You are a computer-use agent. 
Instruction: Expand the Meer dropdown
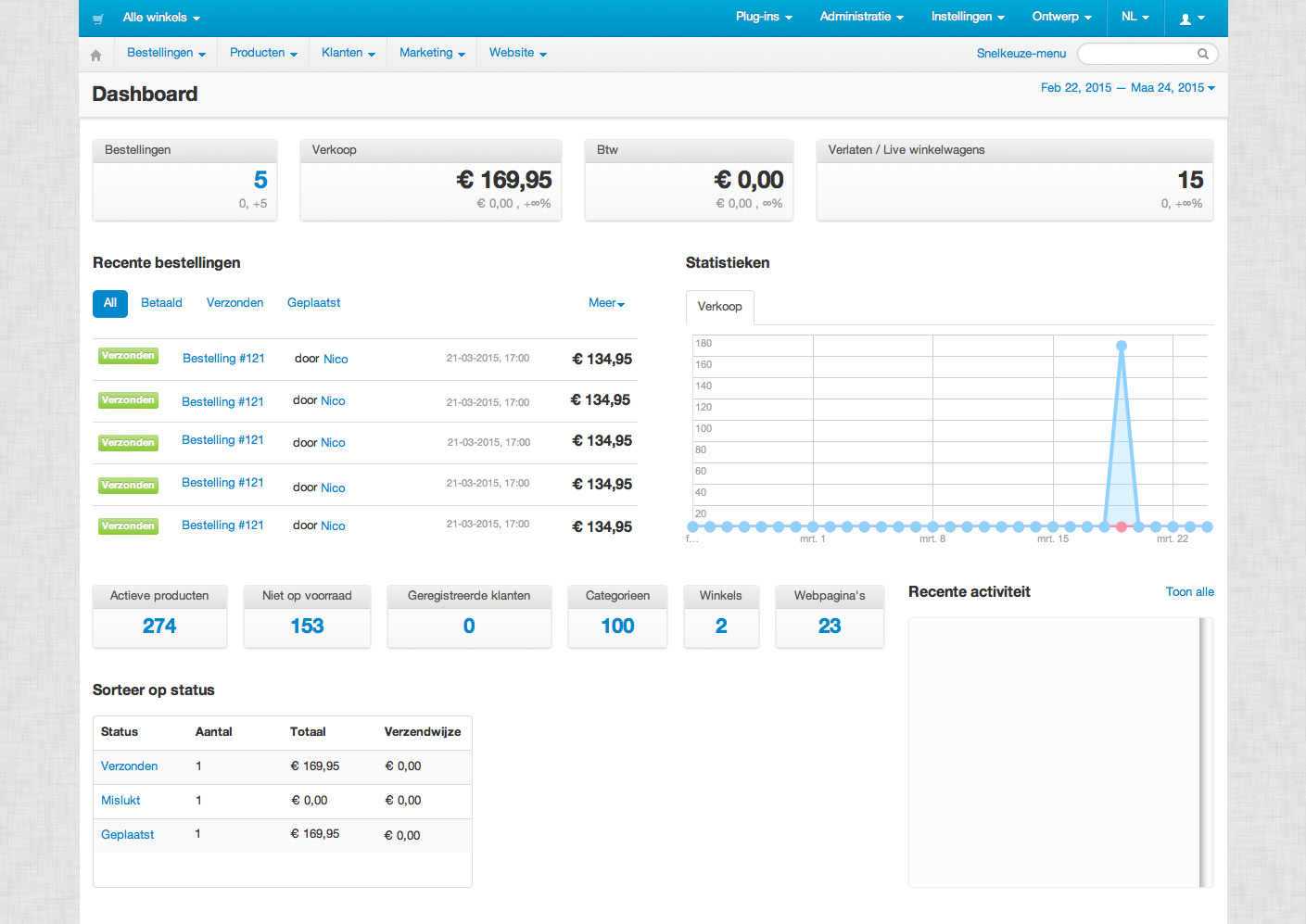point(606,303)
